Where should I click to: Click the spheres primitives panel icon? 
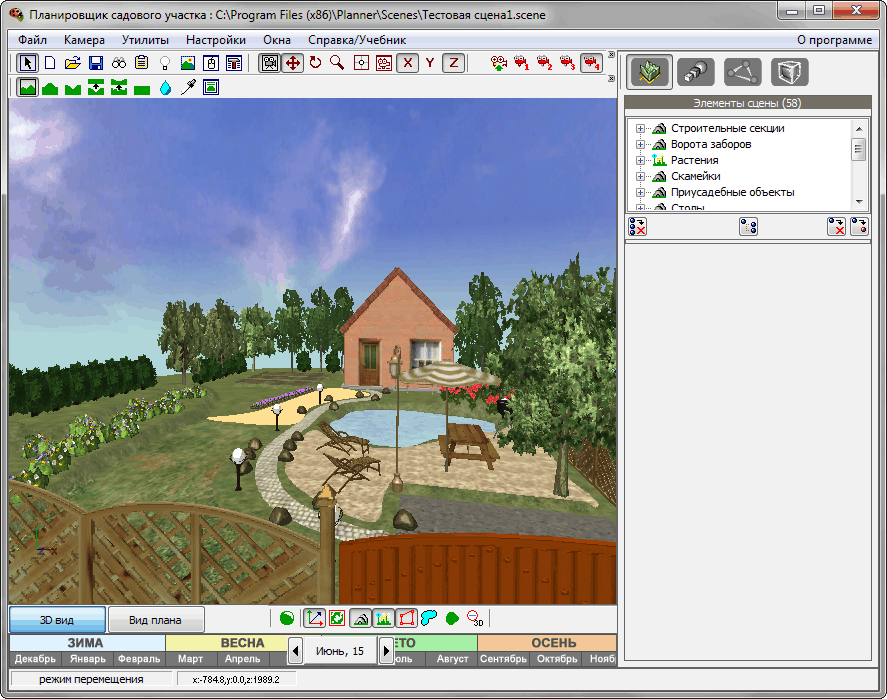[695, 72]
